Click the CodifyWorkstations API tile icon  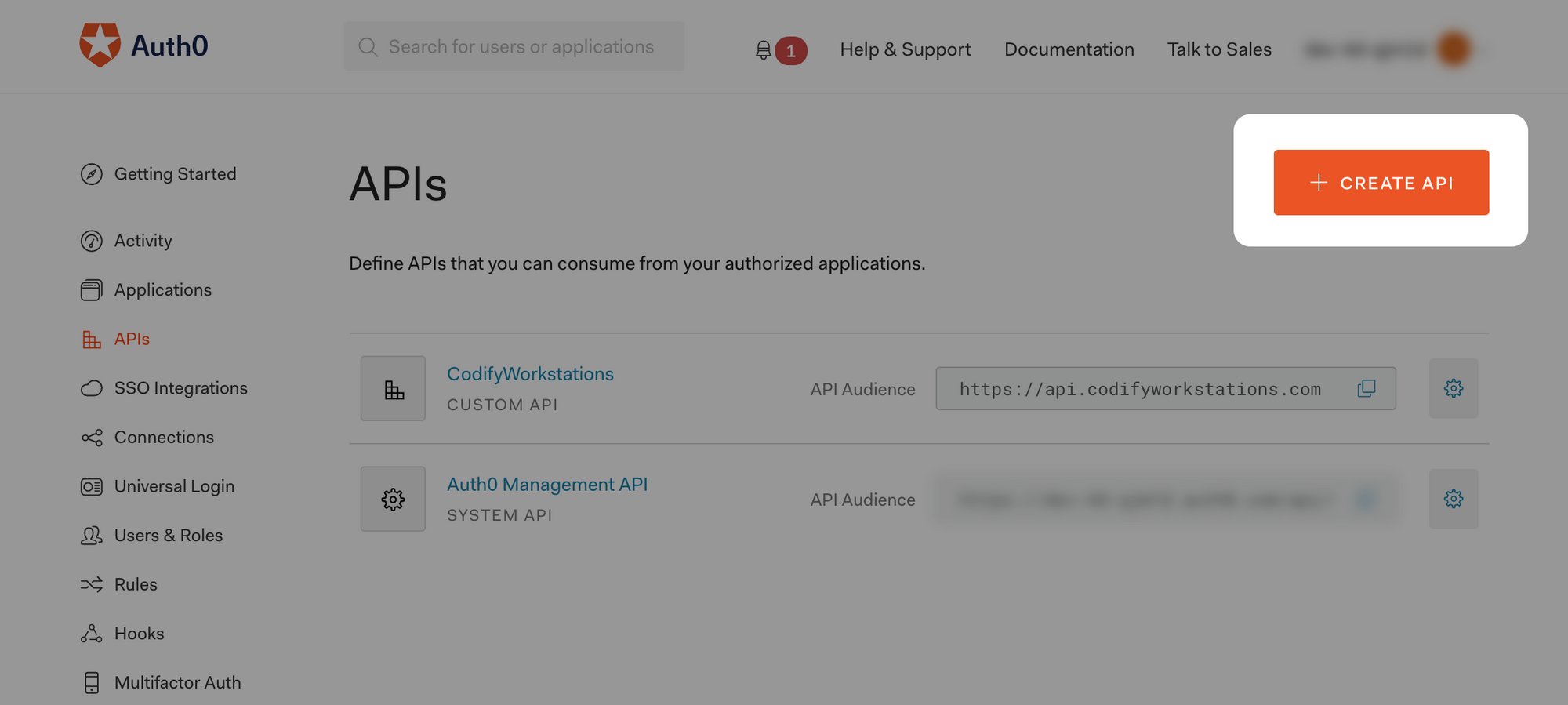(x=393, y=388)
